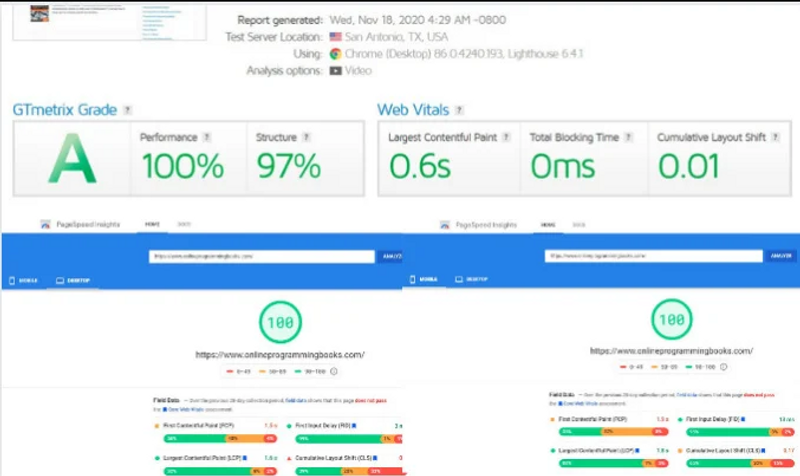Click the onlineprogrammingbooks.com URL under desktop score
This screenshot has width=800, height=476.
point(280,355)
